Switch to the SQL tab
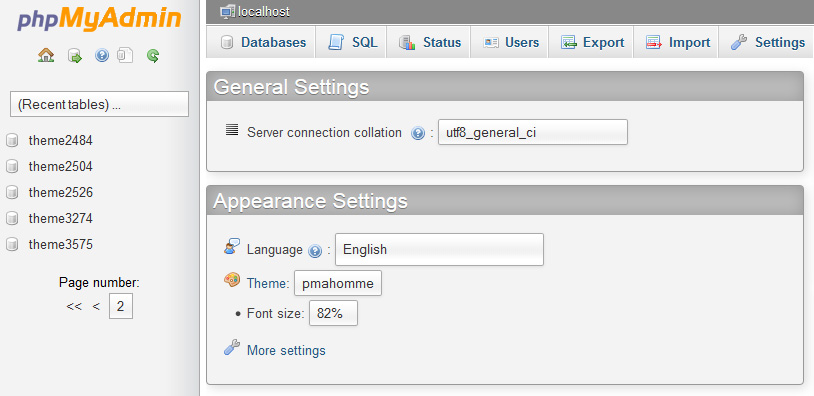This screenshot has width=814, height=396. coord(350,42)
